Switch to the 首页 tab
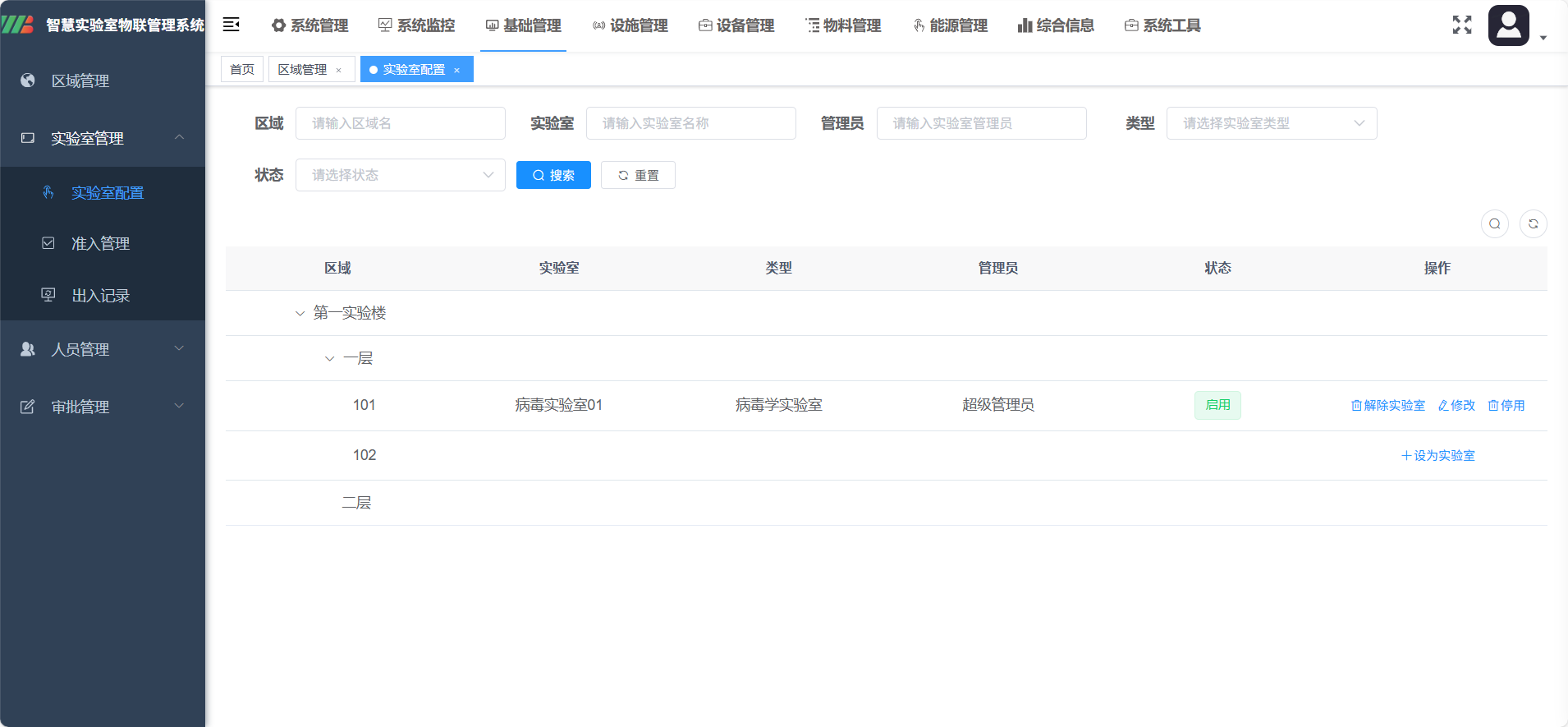1568x727 pixels. tap(241, 70)
